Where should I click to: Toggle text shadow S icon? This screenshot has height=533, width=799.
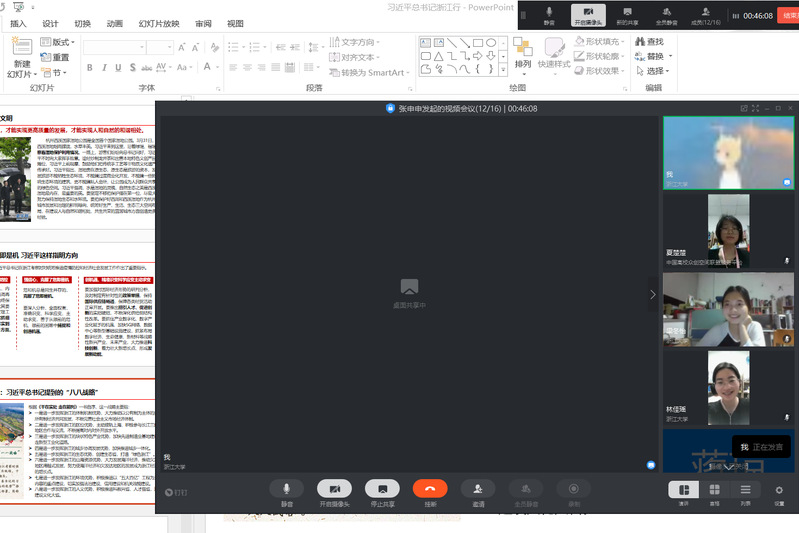pos(132,67)
